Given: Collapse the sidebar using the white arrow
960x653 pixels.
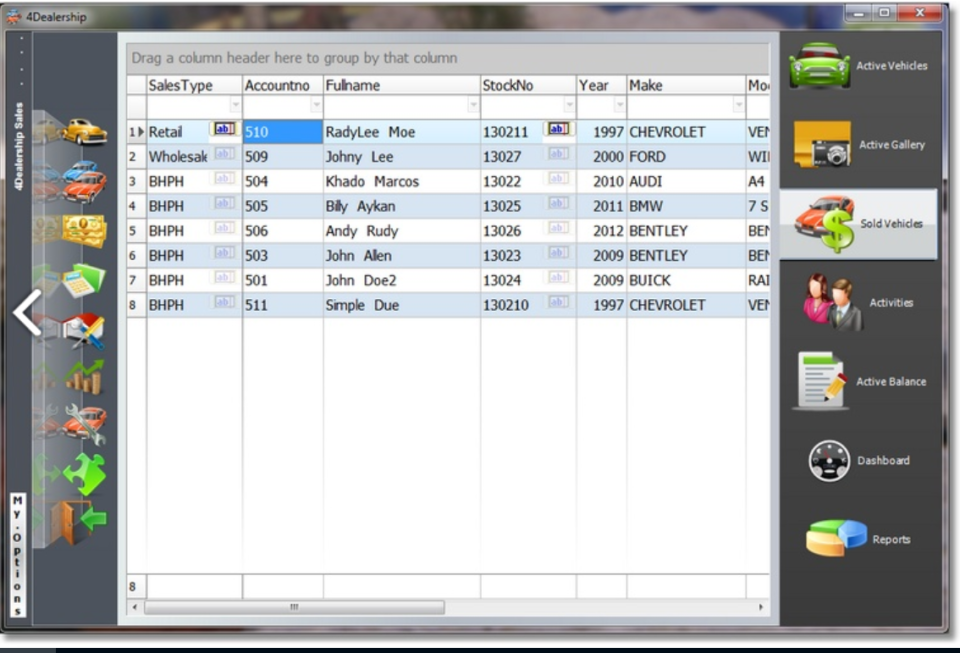Looking at the screenshot, I should coord(24,310).
